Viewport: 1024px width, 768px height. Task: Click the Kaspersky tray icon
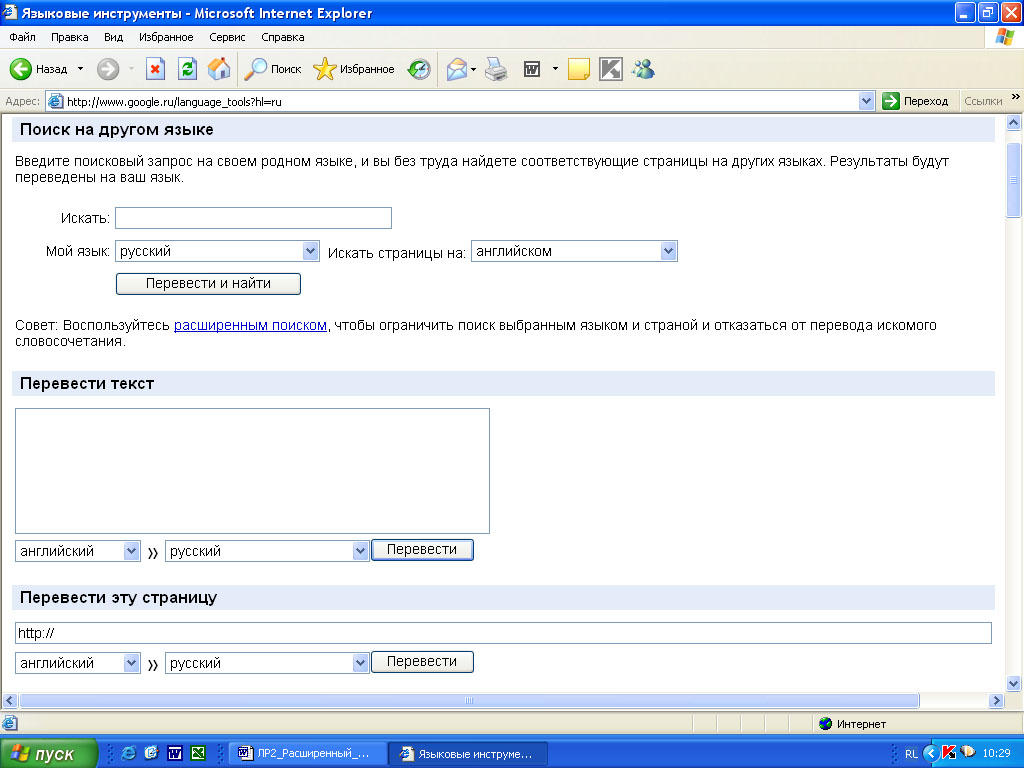(949, 753)
